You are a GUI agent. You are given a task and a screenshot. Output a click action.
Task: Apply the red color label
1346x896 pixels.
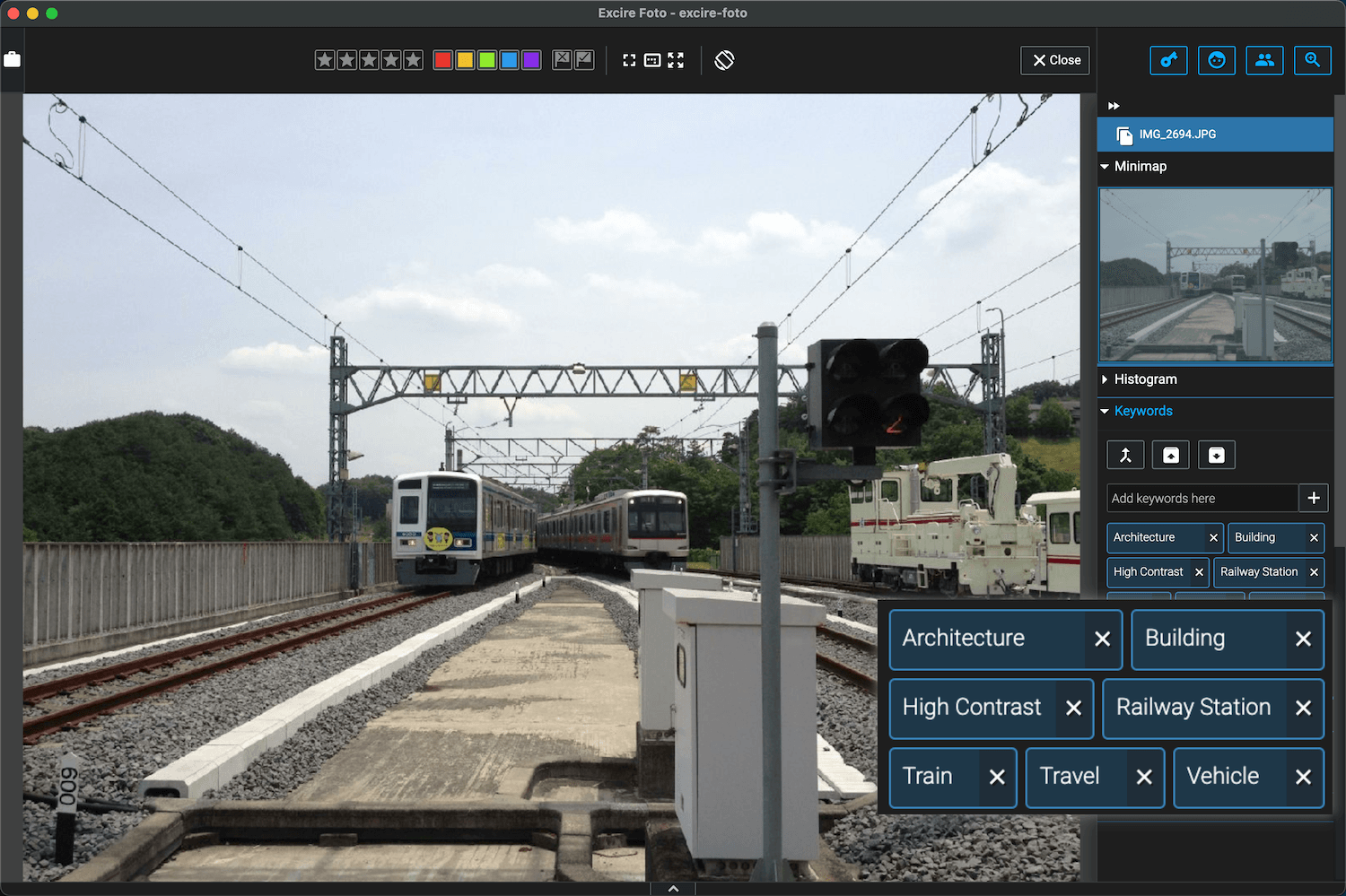(442, 60)
